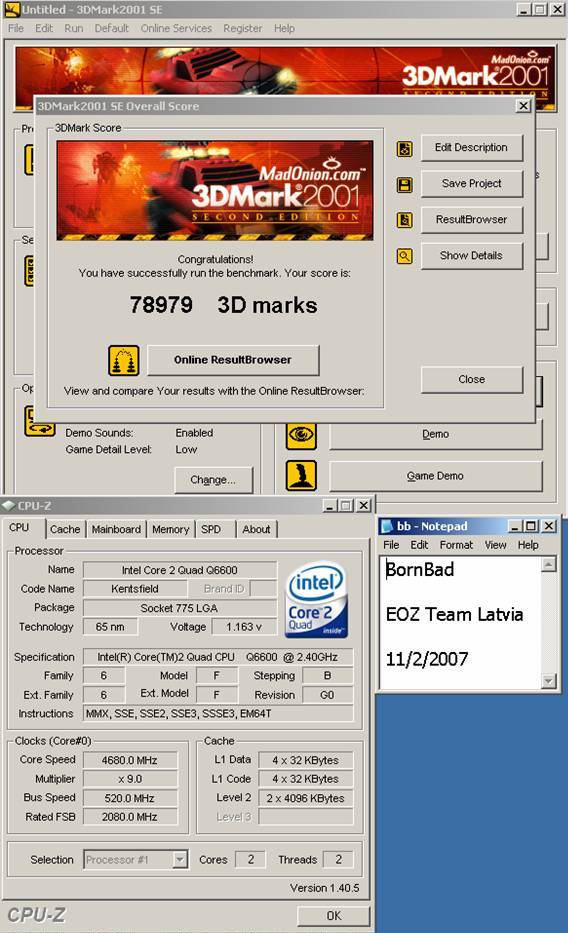Click the Level 2 cache value 2 x 4096 KBytes
This screenshot has height=933, width=568.
tap(306, 798)
